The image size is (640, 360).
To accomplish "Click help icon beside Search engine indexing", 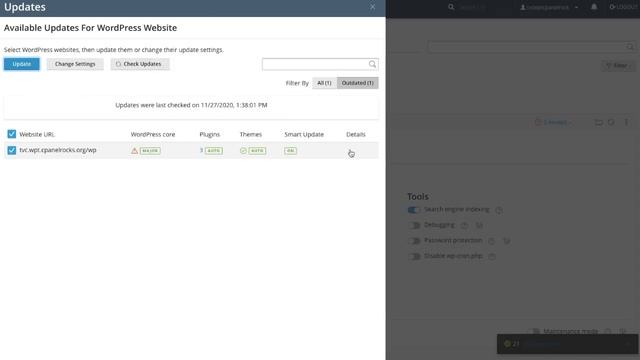I will pyautogui.click(x=499, y=210).
